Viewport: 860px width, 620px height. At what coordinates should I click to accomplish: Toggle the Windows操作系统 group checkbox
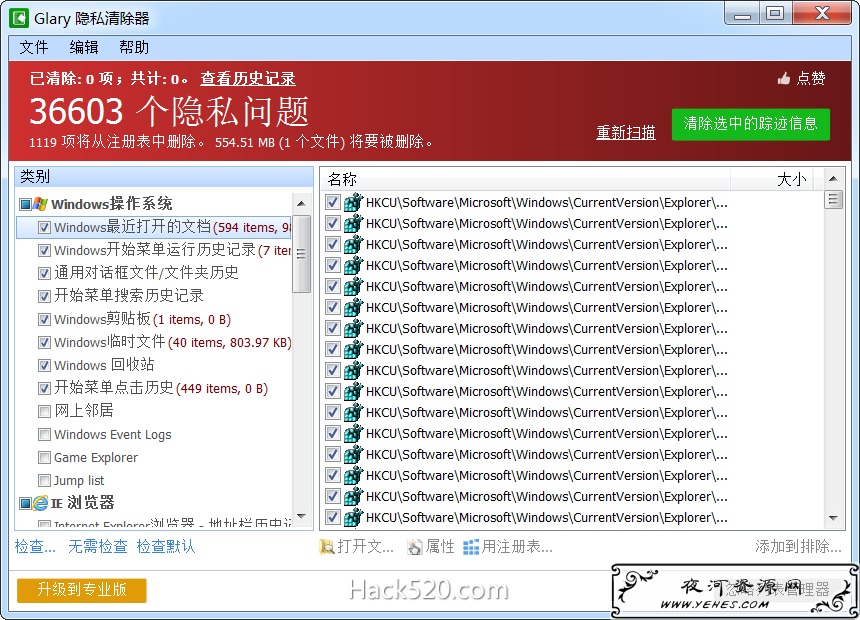[25, 205]
